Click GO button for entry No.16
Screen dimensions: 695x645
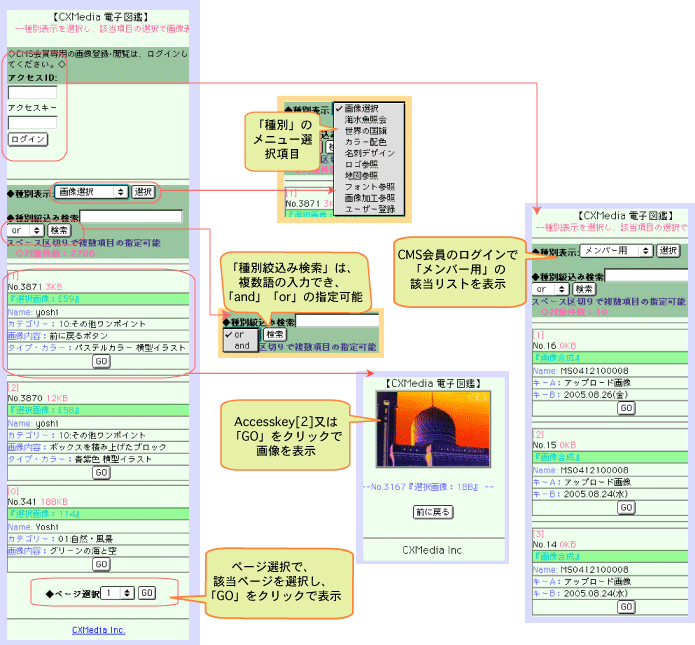[626, 408]
